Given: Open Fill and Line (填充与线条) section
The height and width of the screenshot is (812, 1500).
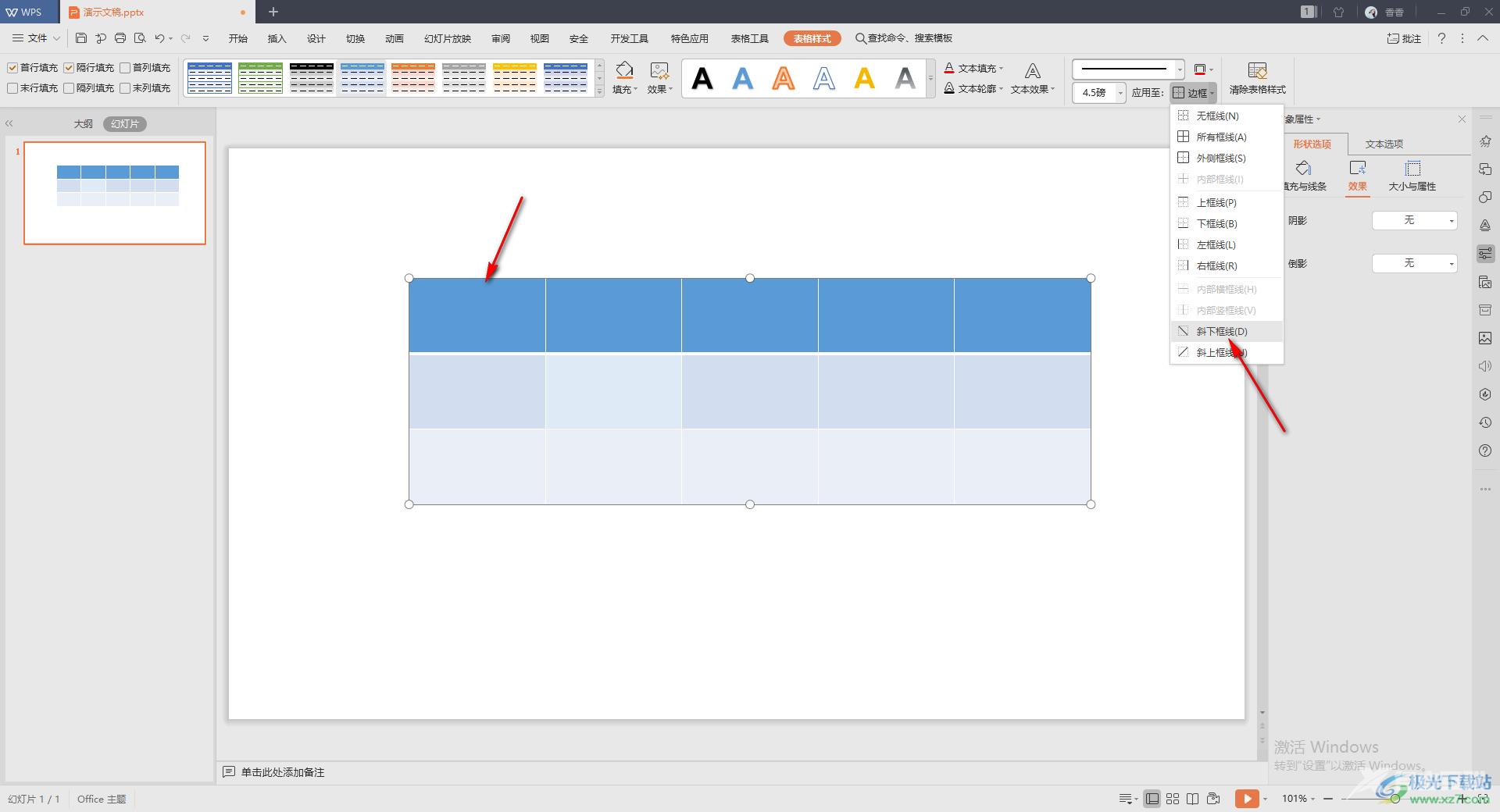Looking at the screenshot, I should [x=1304, y=176].
